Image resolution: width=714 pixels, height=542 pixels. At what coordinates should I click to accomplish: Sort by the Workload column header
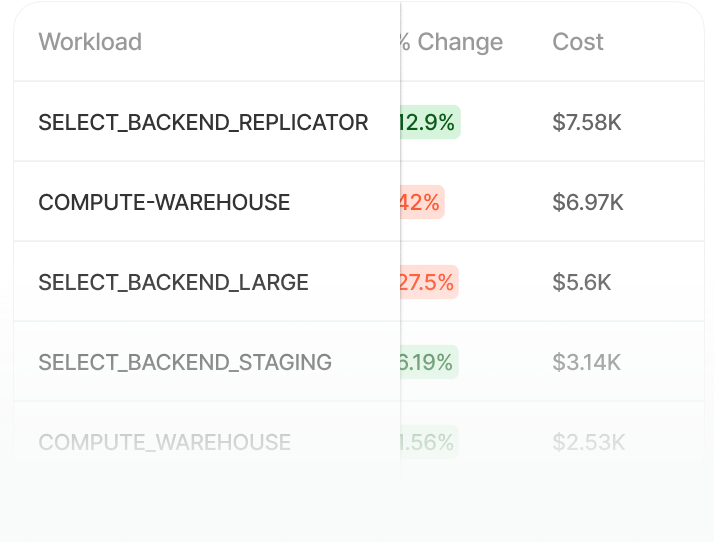pyautogui.click(x=90, y=42)
